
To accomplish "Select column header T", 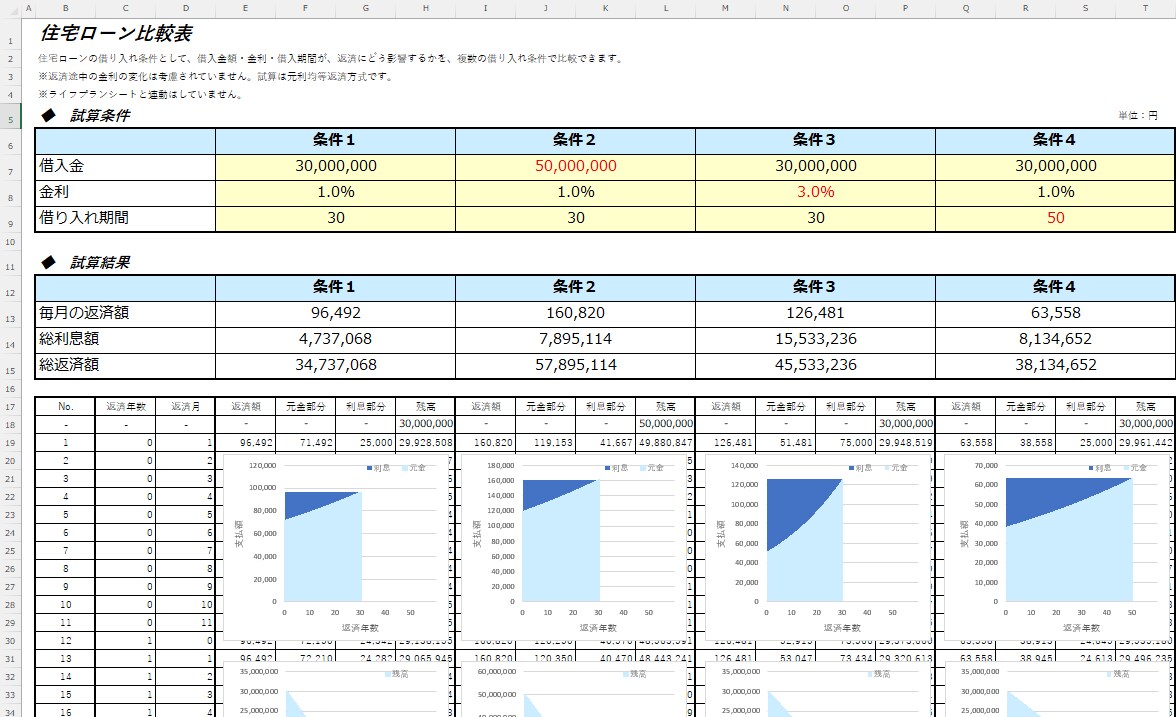I will tap(1145, 8).
